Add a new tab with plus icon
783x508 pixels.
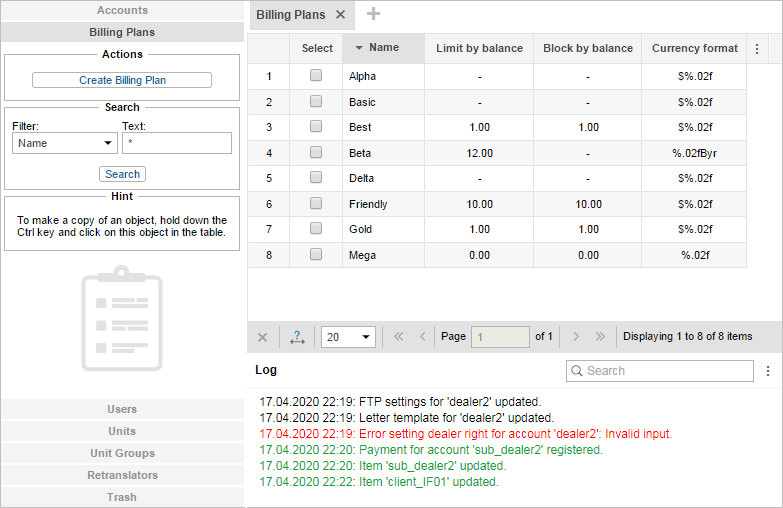click(x=373, y=14)
